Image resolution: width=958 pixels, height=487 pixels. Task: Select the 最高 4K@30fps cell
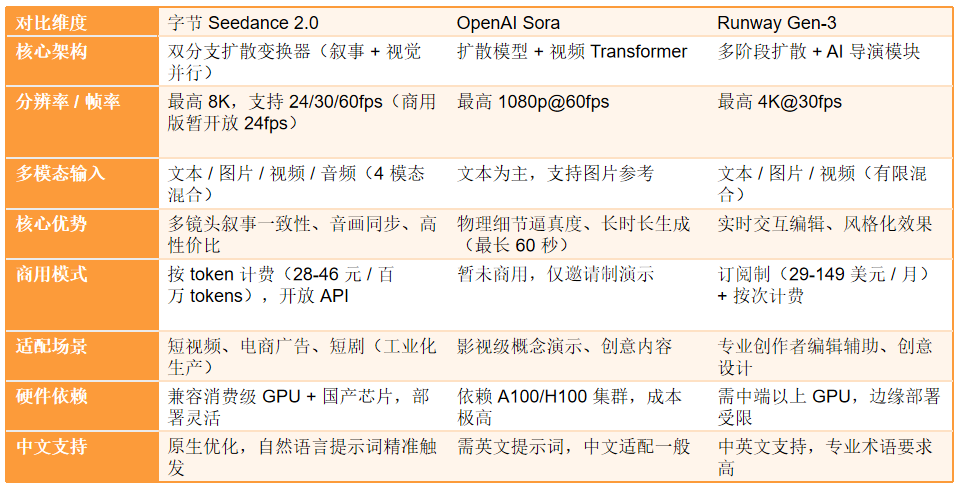tap(780, 102)
